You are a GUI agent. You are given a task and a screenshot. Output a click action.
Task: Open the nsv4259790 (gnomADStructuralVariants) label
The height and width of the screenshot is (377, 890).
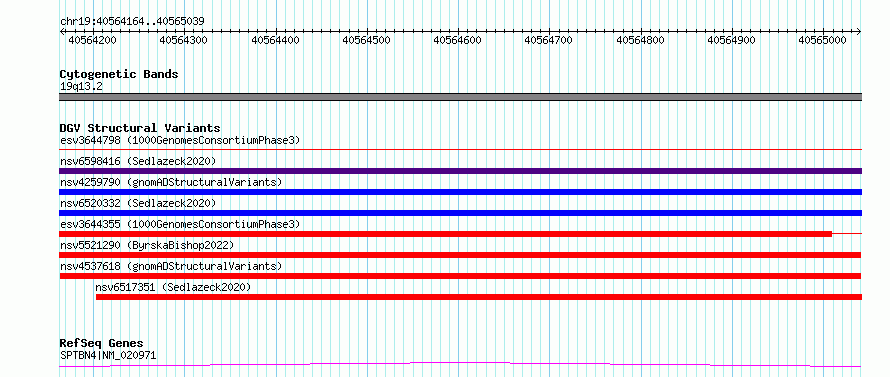point(171,182)
